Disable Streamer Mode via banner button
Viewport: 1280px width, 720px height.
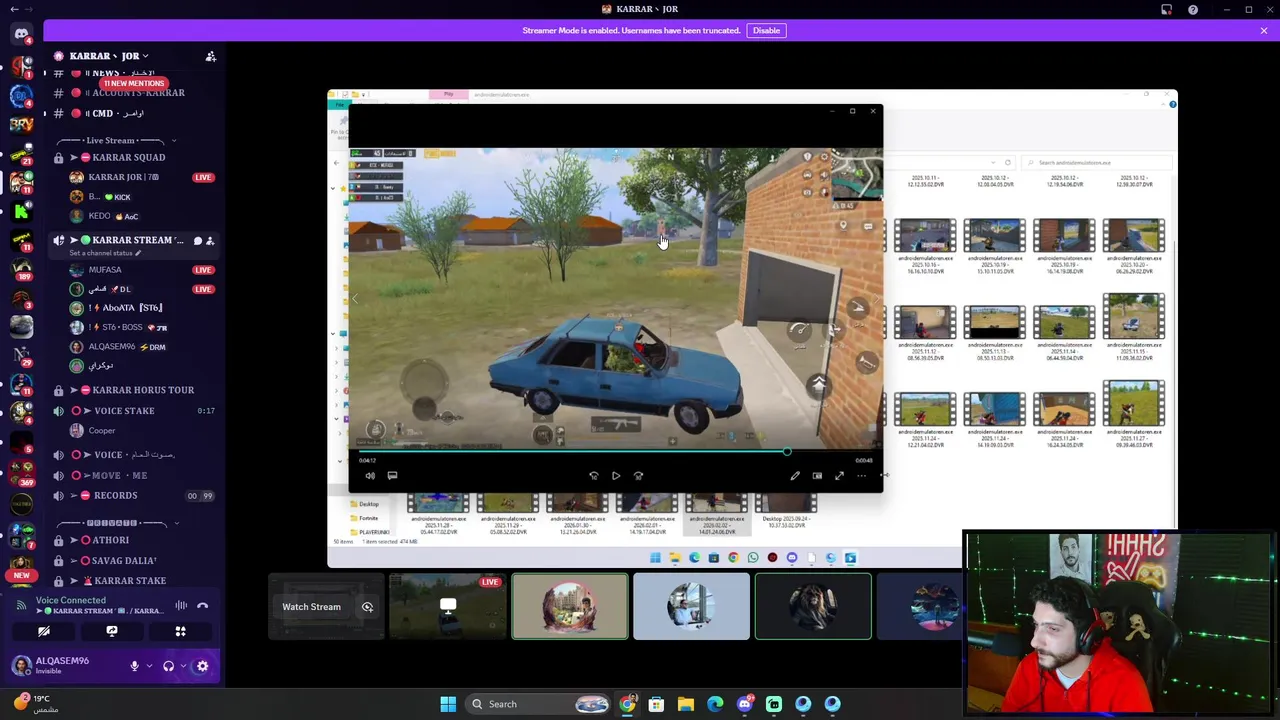(766, 30)
